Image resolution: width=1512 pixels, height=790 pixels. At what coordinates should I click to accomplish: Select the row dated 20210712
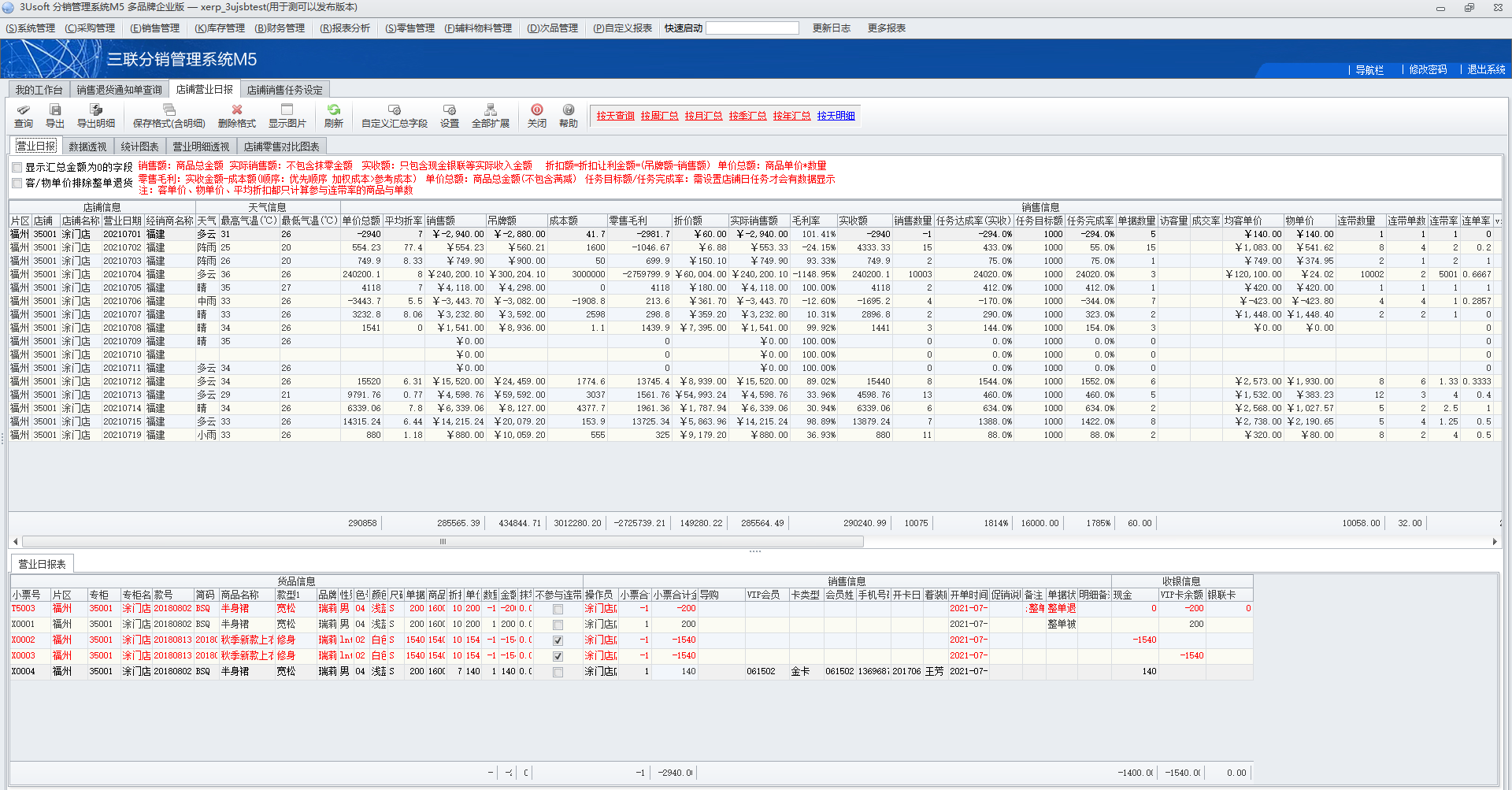[754, 382]
